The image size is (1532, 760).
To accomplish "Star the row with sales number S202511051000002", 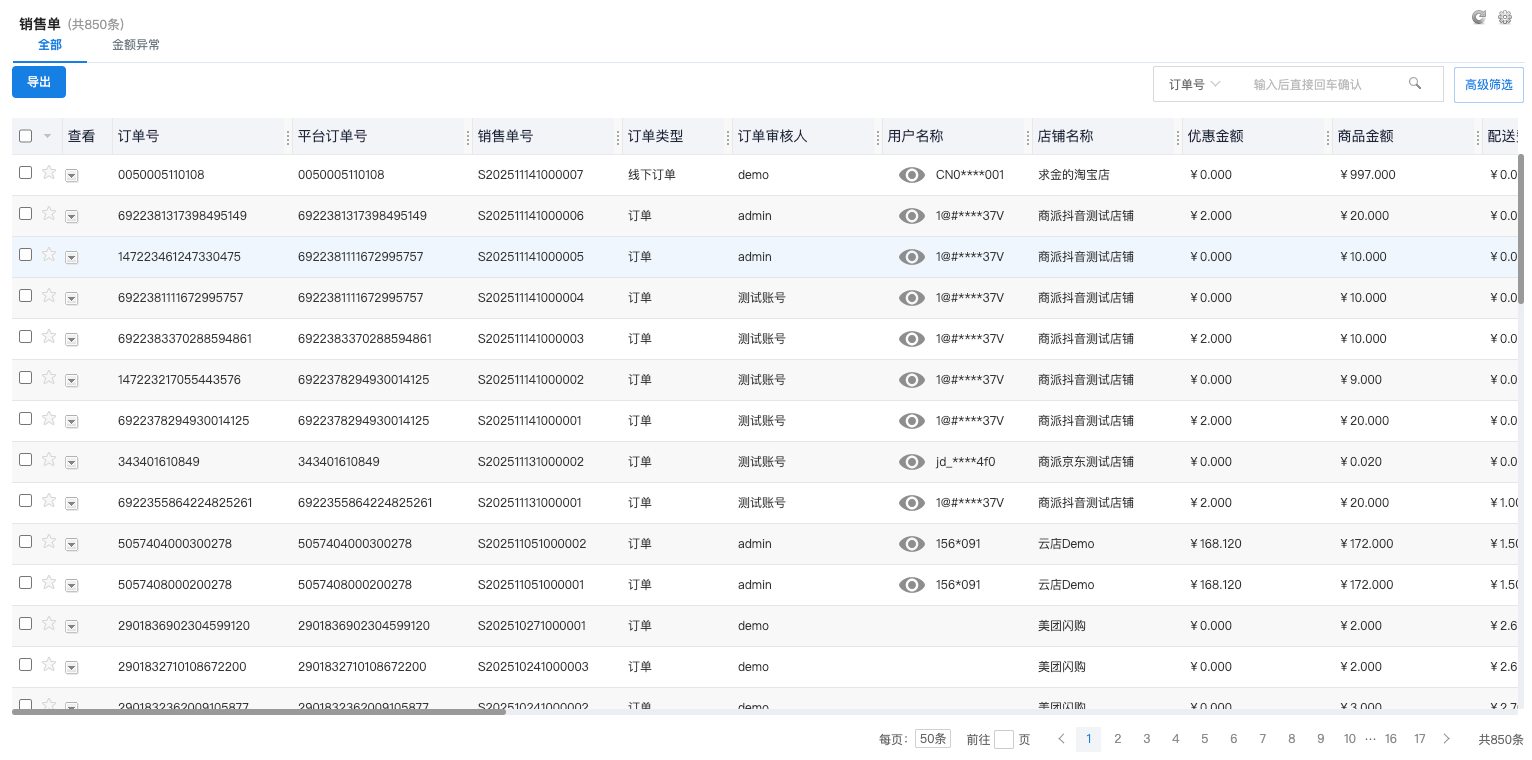I will [49, 541].
